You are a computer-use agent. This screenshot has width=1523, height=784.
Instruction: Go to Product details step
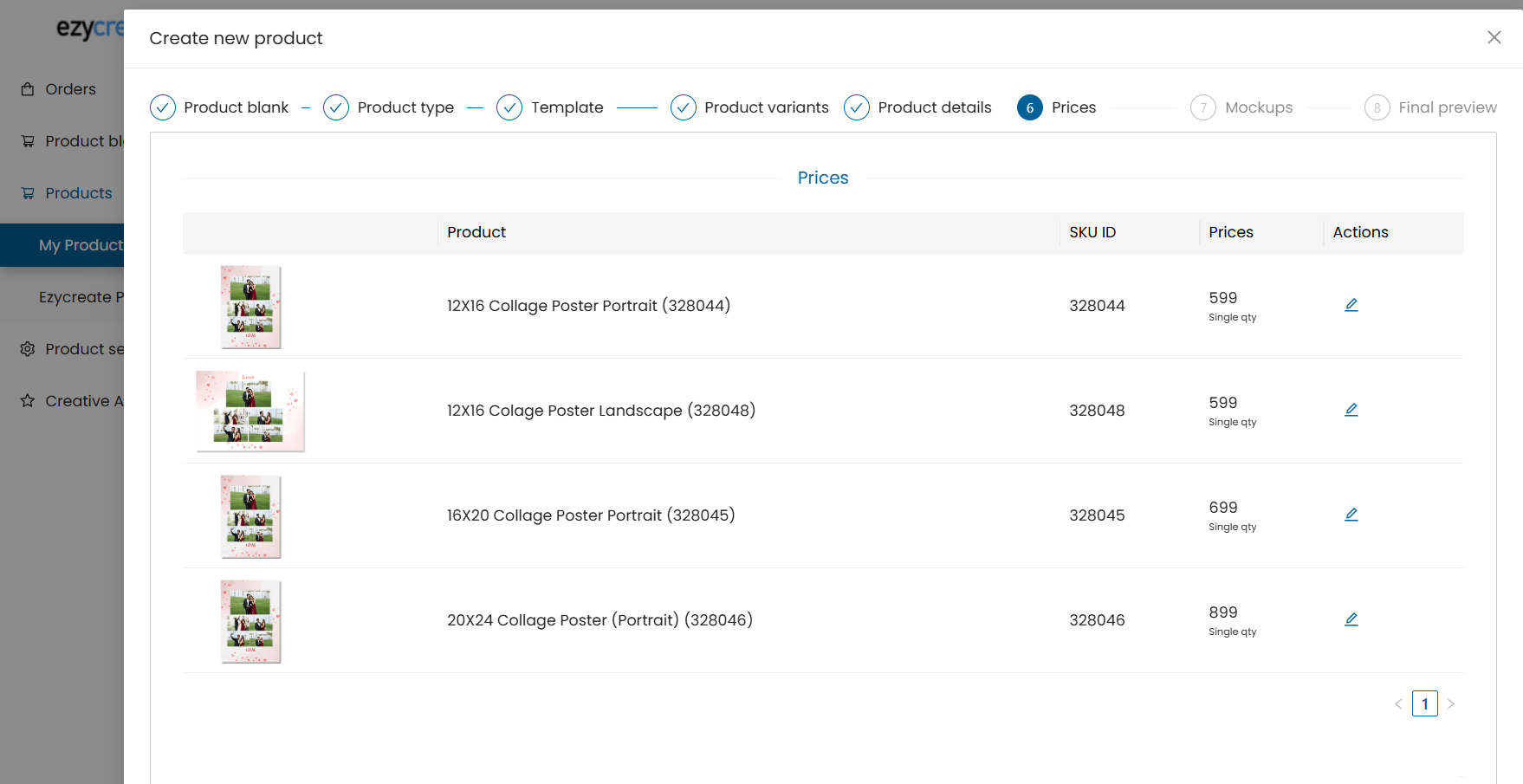917,107
